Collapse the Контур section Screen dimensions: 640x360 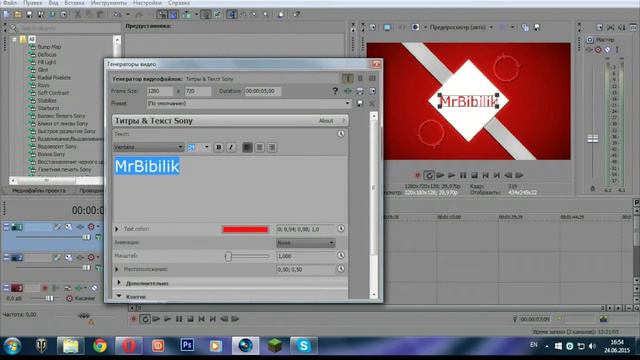(119, 296)
